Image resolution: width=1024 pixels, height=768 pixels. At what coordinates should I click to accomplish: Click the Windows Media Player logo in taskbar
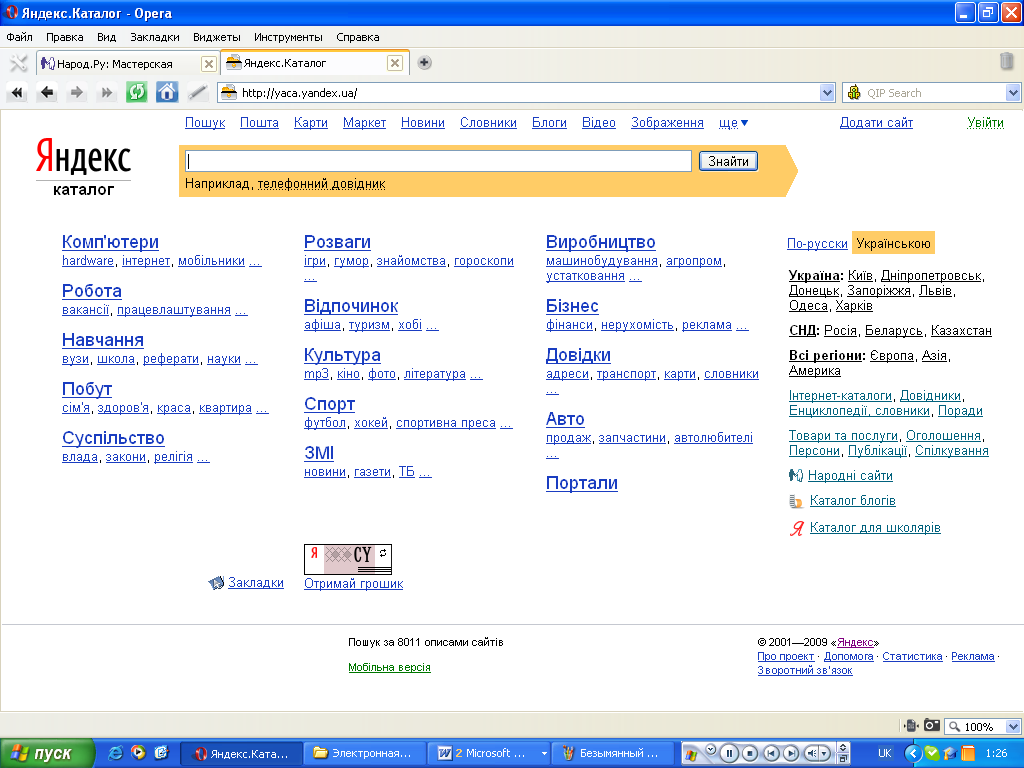coord(690,754)
